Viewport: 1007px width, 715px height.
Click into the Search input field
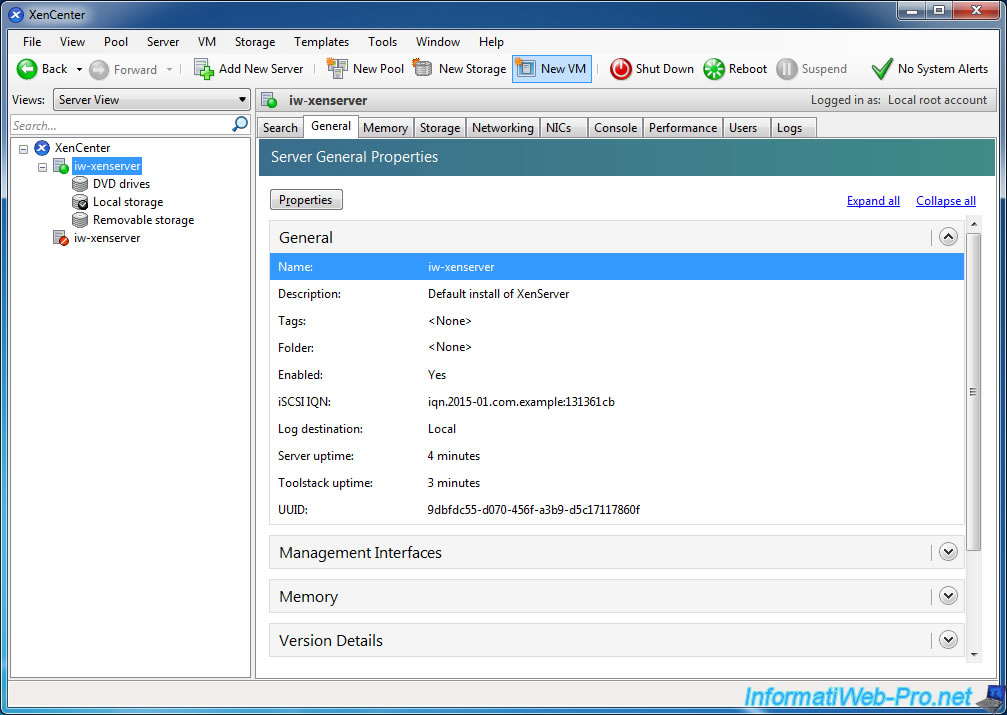pos(121,125)
